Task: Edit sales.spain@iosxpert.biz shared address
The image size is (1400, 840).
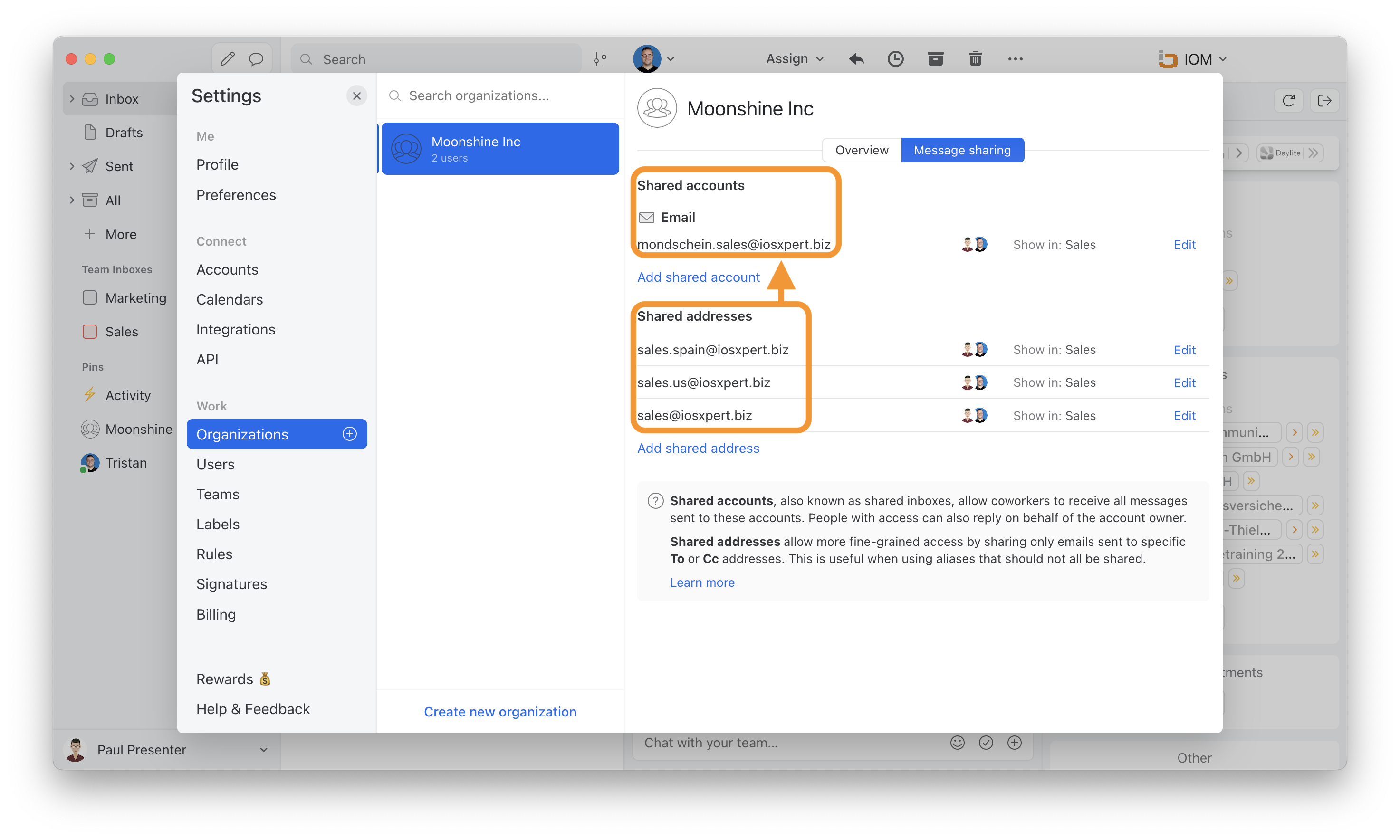Action: point(1184,350)
